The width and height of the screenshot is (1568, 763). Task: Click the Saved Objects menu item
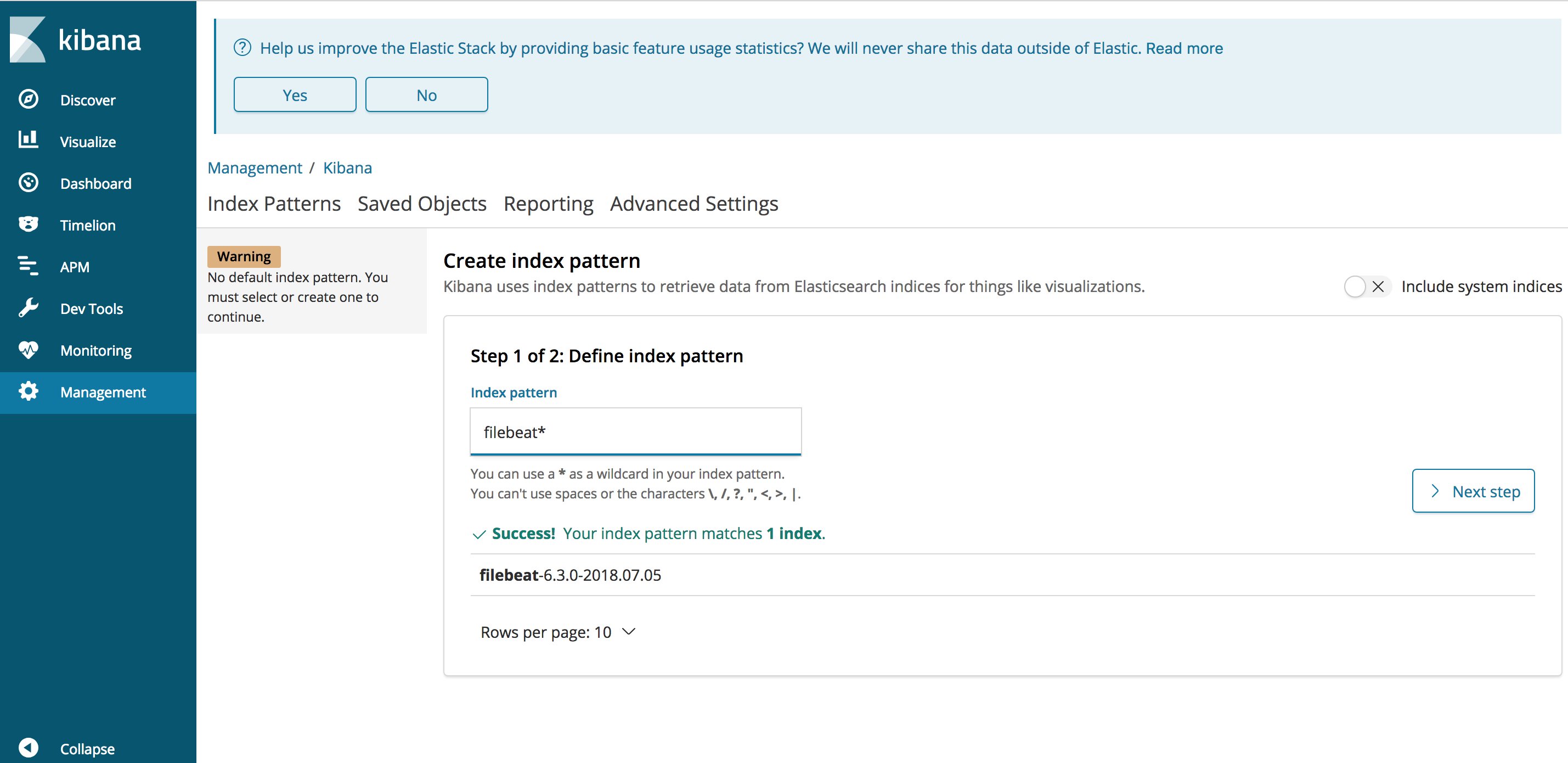tap(421, 203)
